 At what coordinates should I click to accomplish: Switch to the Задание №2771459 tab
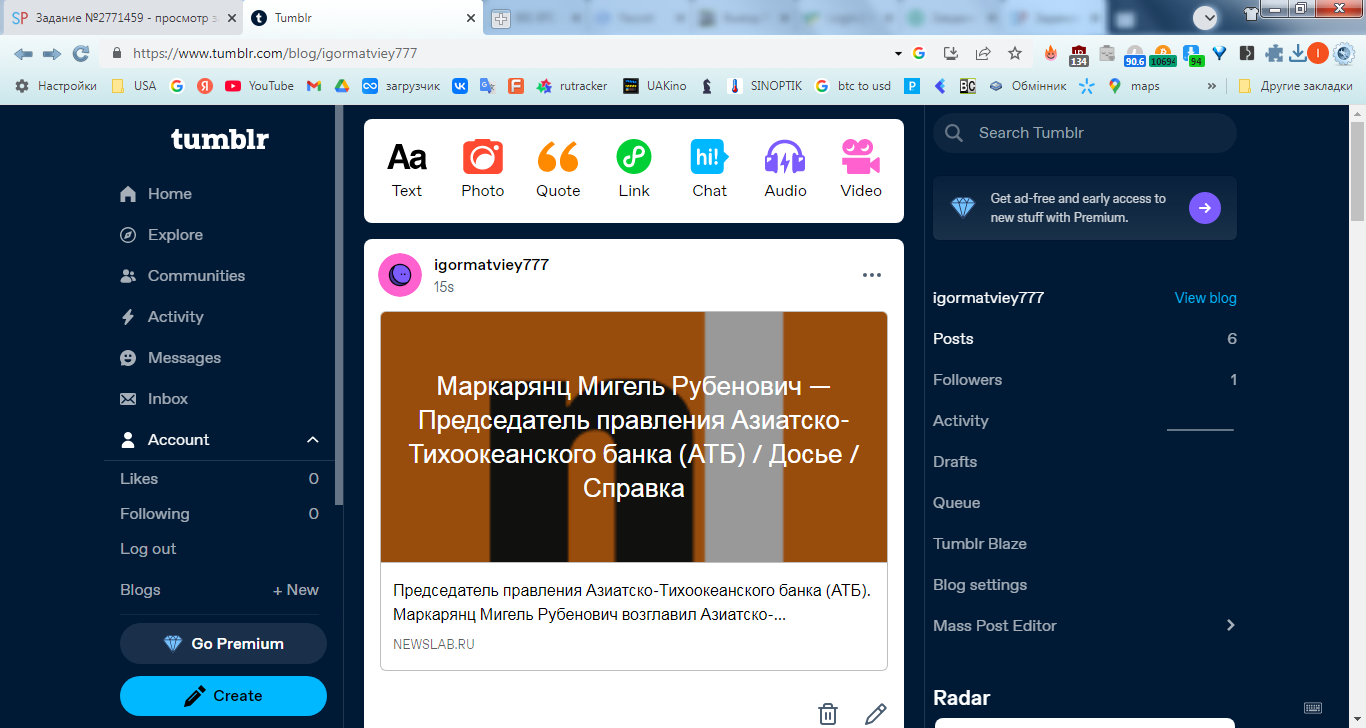124,18
